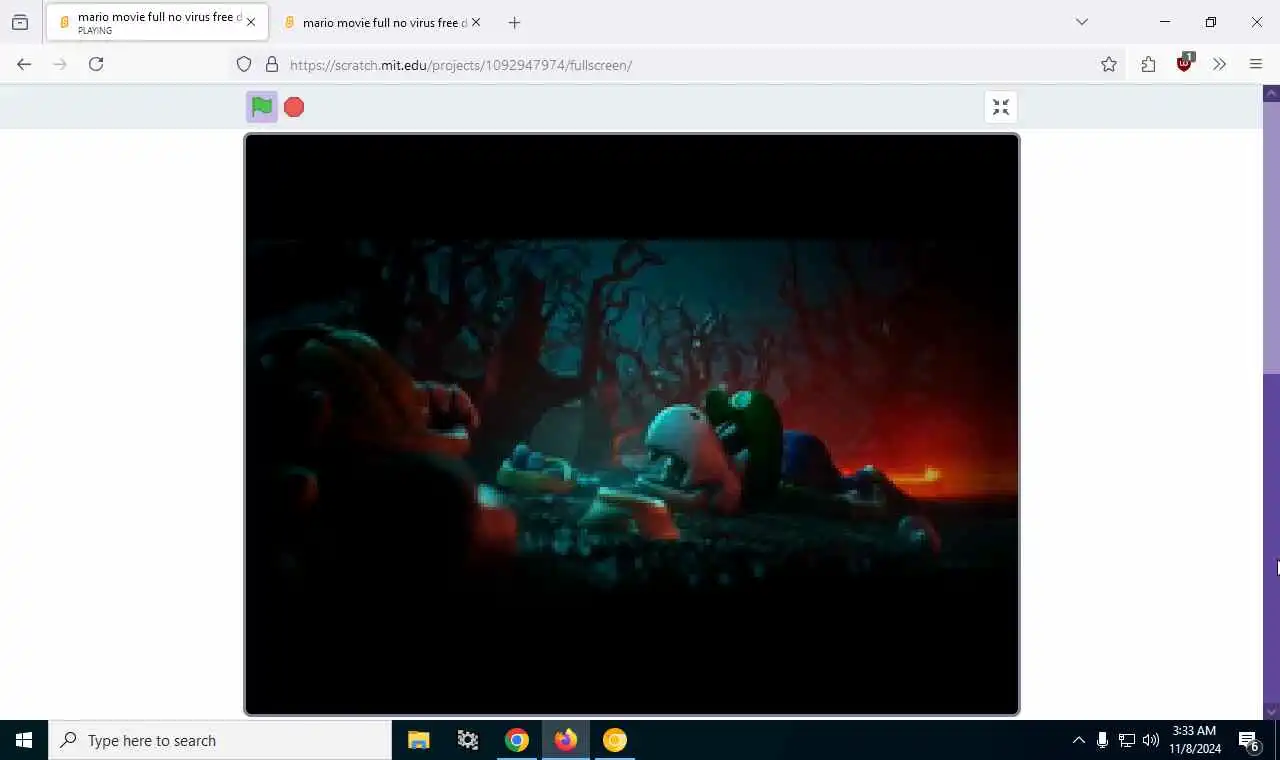Viewport: 1280px width, 760px height.
Task: Switch to the first PLAYING mario movie tab
Action: [155, 22]
